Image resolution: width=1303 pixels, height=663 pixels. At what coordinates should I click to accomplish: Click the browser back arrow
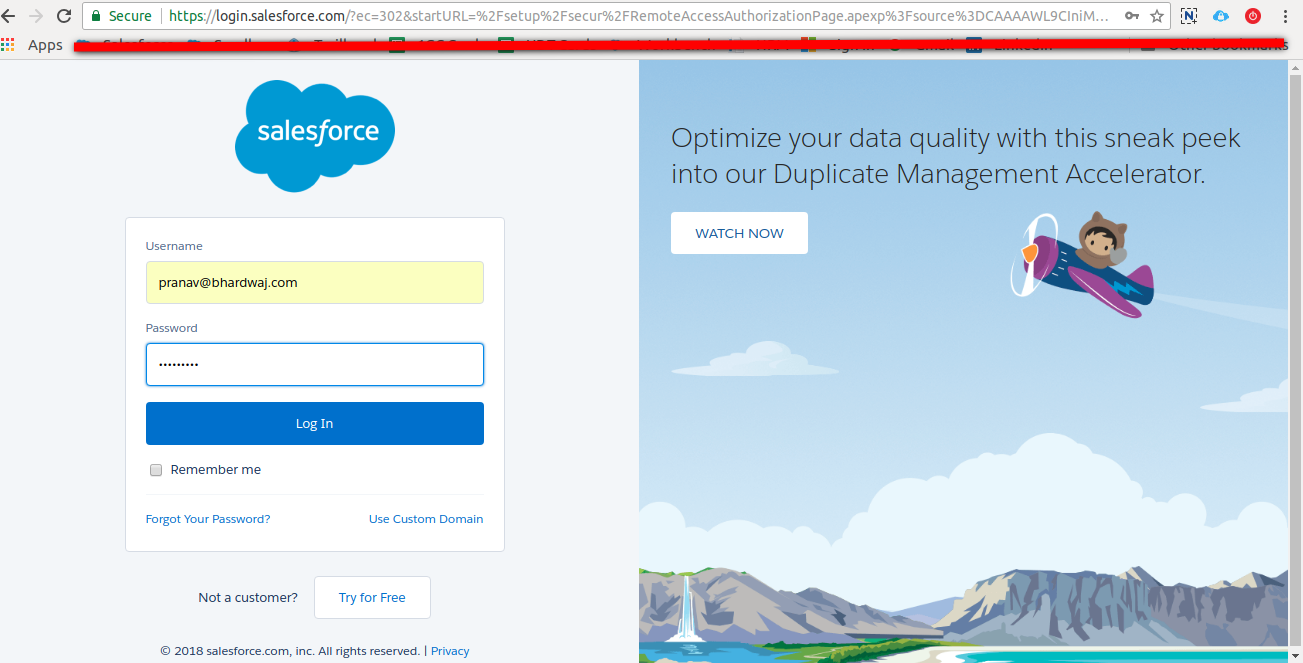click(x=9, y=16)
